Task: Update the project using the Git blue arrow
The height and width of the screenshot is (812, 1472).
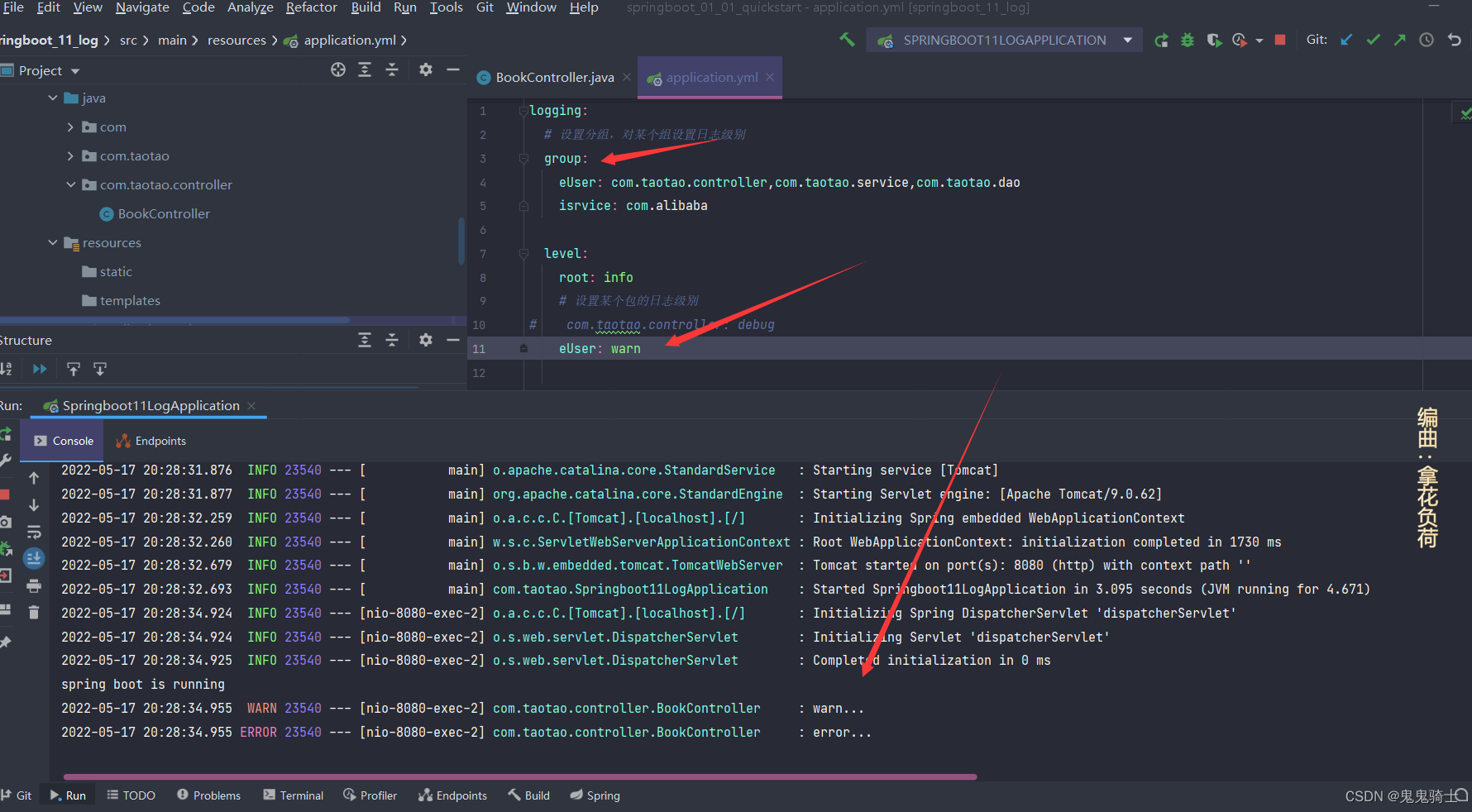Action: click(x=1346, y=40)
